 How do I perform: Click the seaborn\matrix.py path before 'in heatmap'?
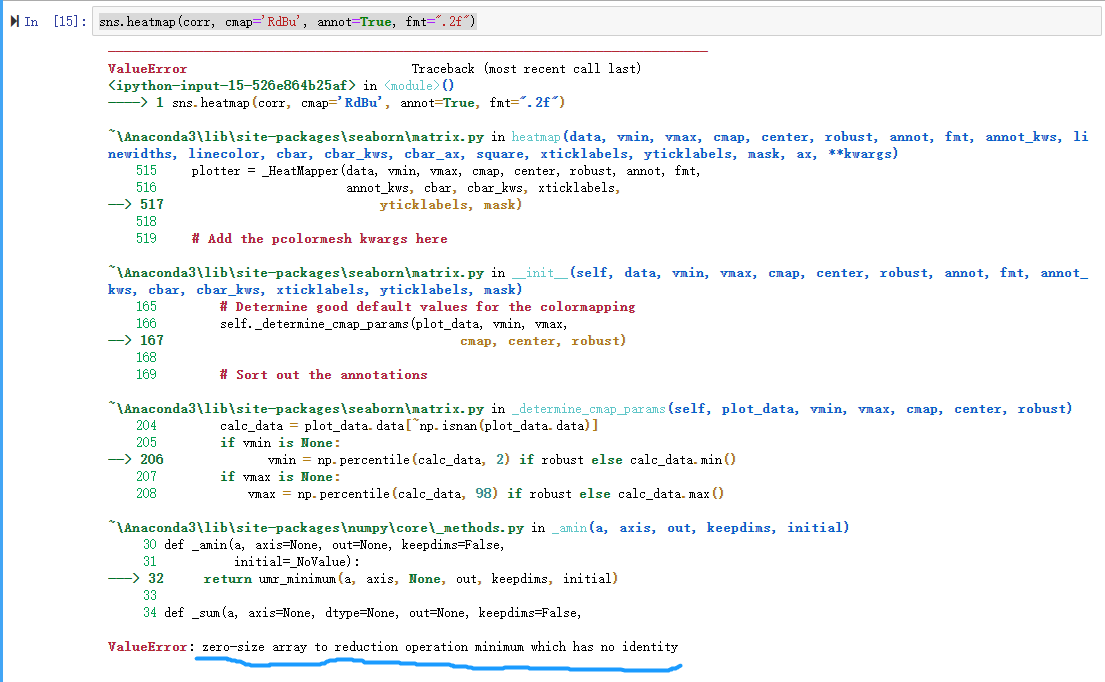[296, 137]
